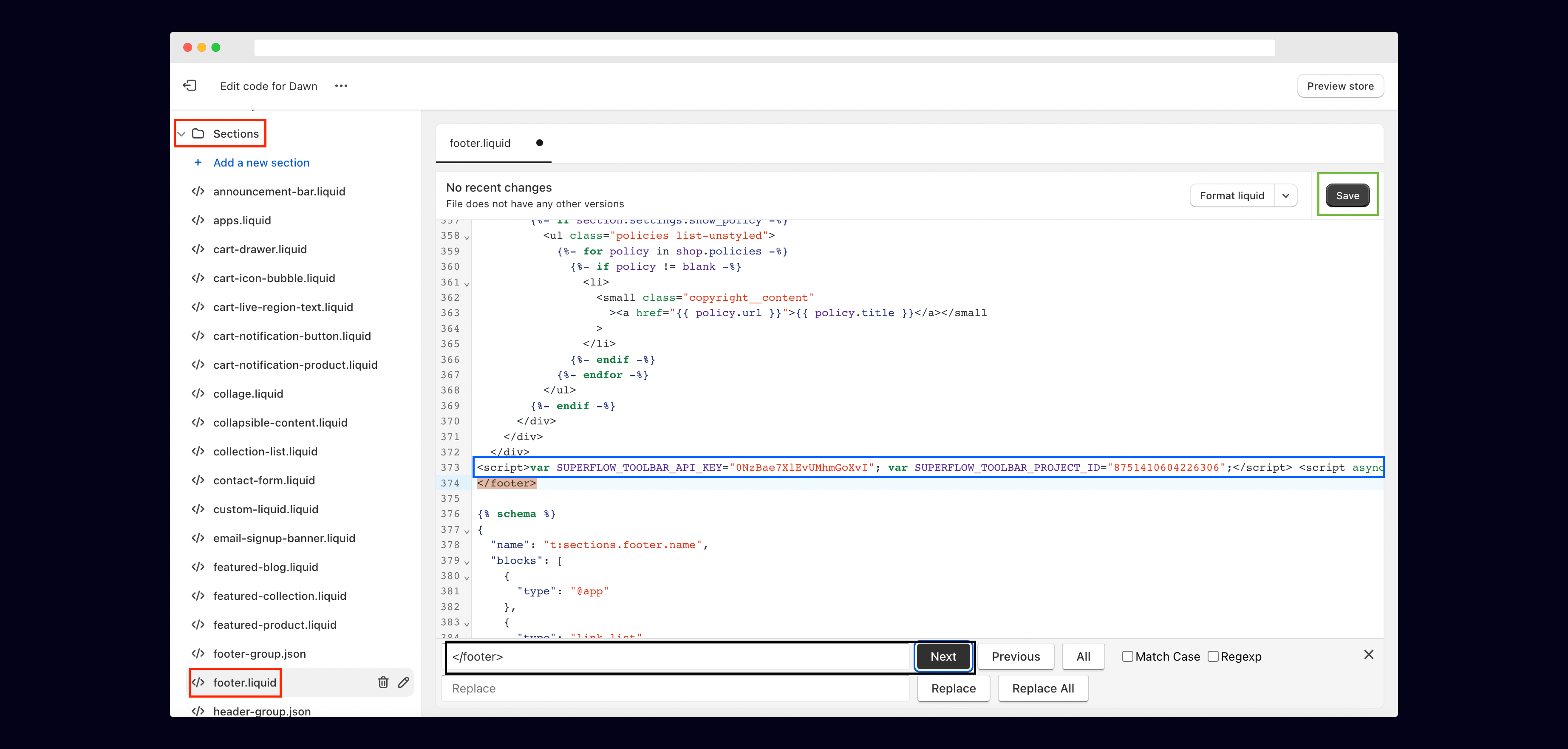Open the three-dot more actions menu
Viewport: 1568px width, 749px height.
341,86
